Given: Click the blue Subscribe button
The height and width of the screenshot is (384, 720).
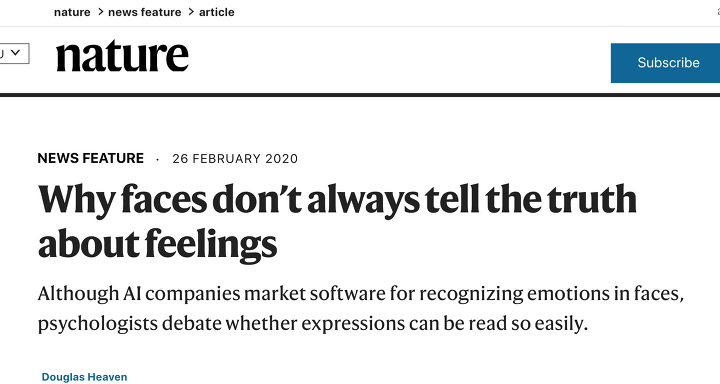Looking at the screenshot, I should (x=665, y=63).
